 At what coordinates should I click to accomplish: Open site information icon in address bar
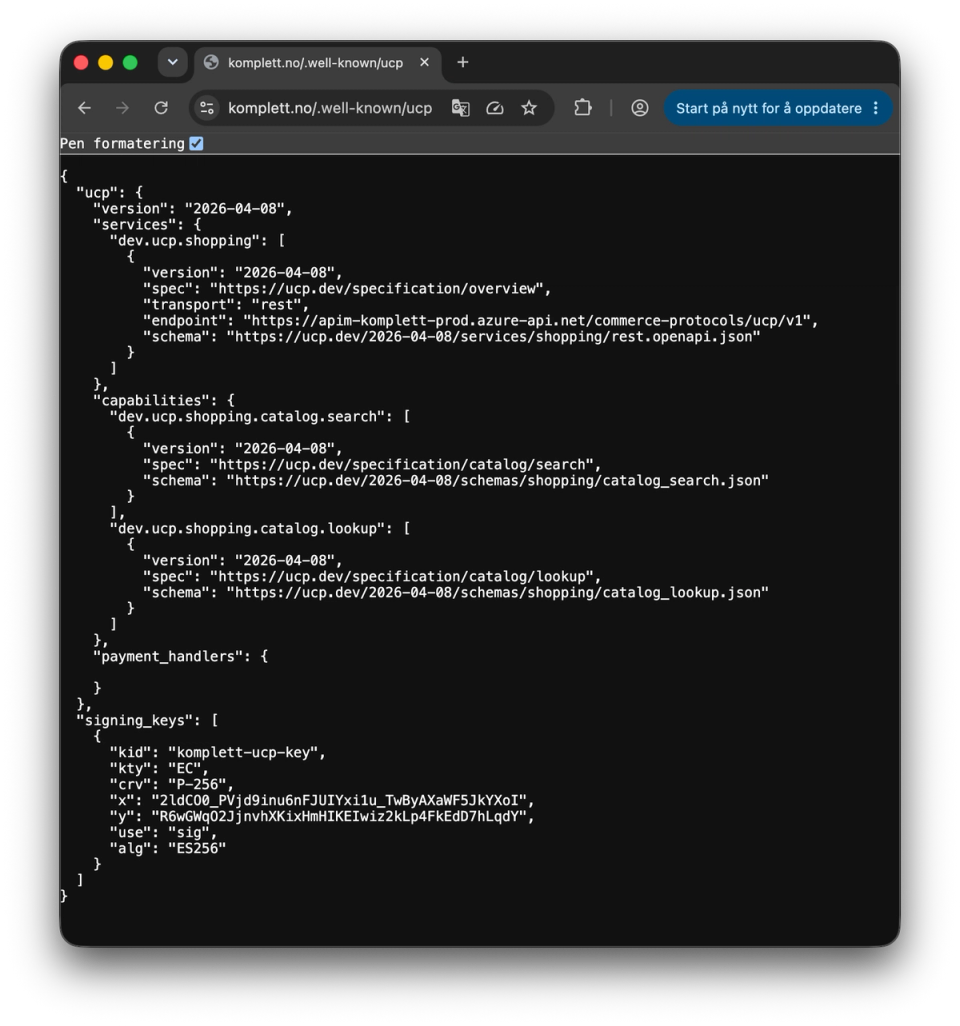[207, 108]
